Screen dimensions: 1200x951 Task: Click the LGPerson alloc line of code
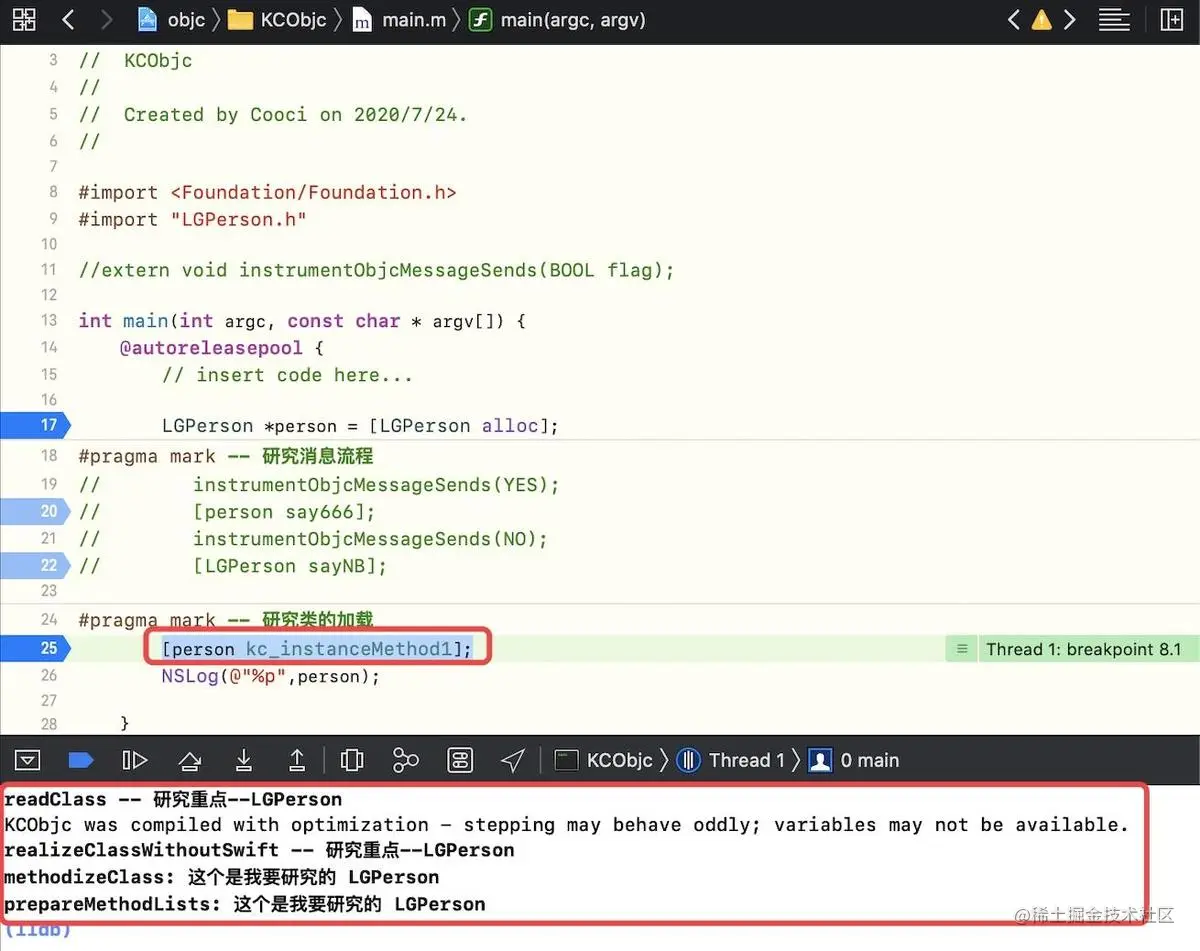coord(360,426)
